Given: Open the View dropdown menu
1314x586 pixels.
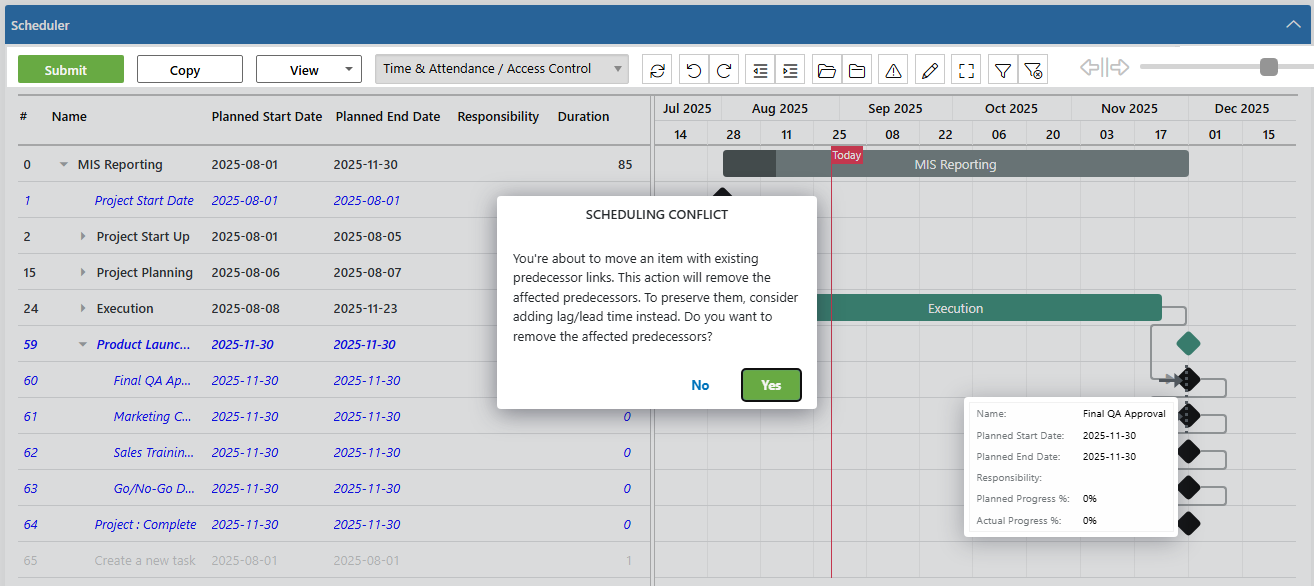Looking at the screenshot, I should coord(309,69).
